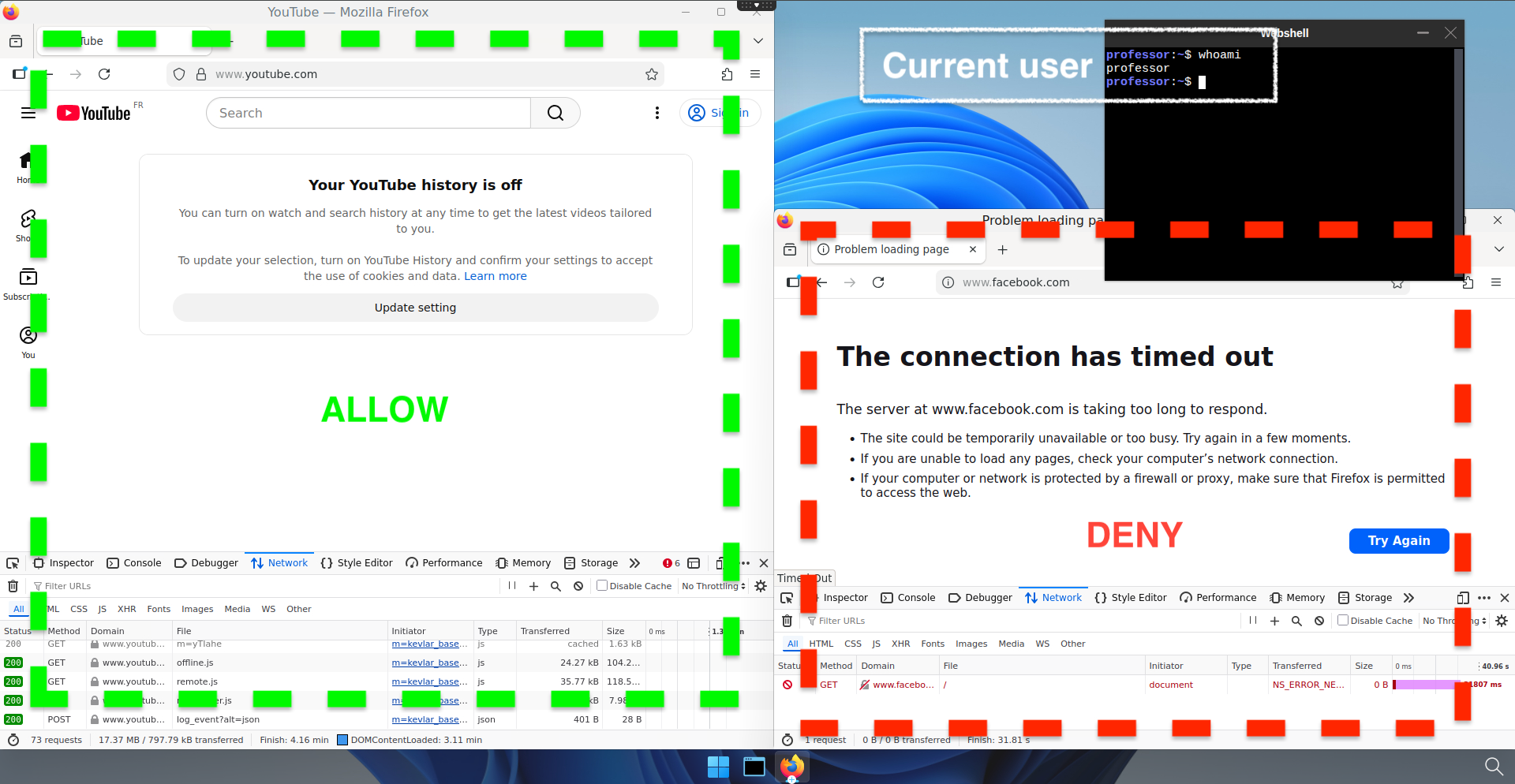Open terminal app on the taskbar
The height and width of the screenshot is (784, 1515).
(x=754, y=767)
